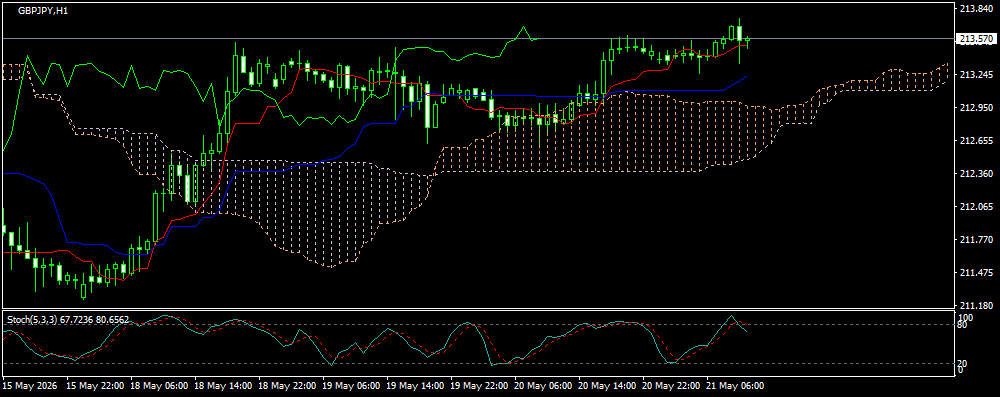Click the 212.360 price axis label

click(x=976, y=174)
